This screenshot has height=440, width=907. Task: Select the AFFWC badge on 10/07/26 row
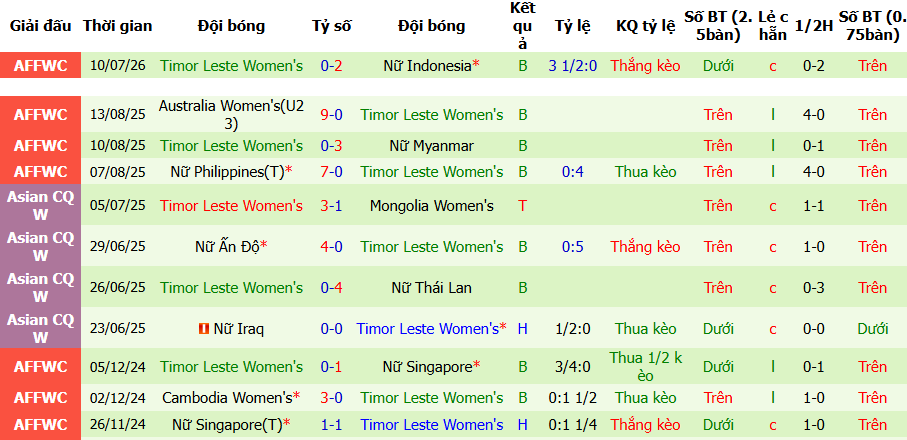40,65
